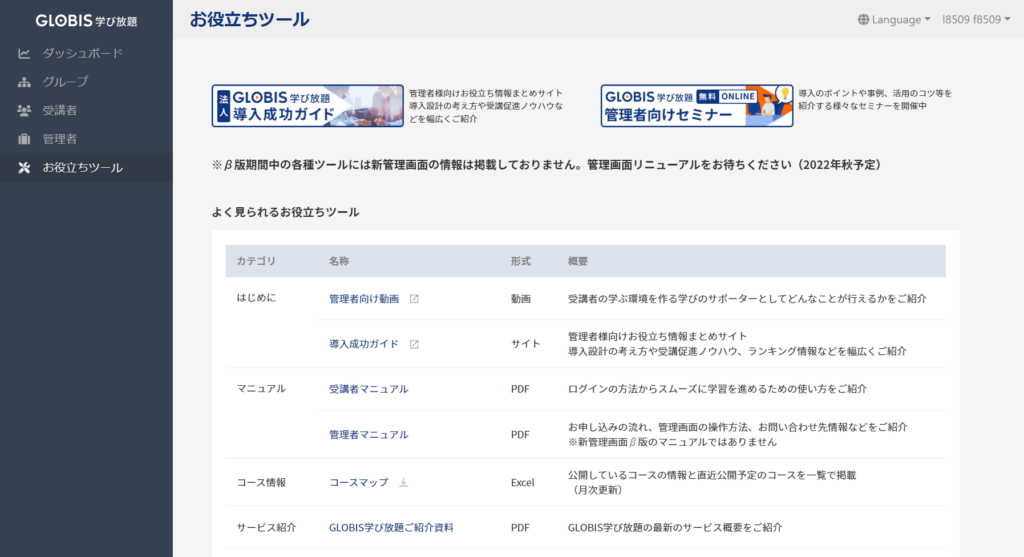Click external link icon beside 管理者向け動画
Image resolution: width=1024 pixels, height=557 pixels.
(414, 299)
